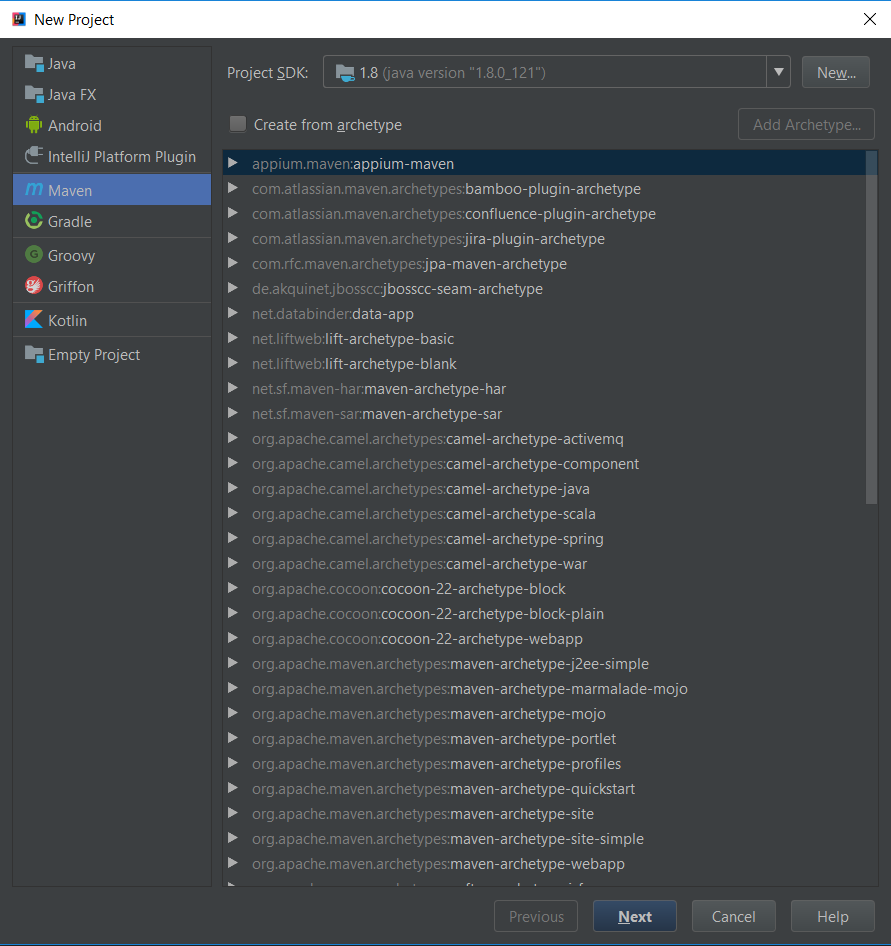Viewport: 891px width, 946px height.
Task: Click the Previous button
Action: pos(536,916)
